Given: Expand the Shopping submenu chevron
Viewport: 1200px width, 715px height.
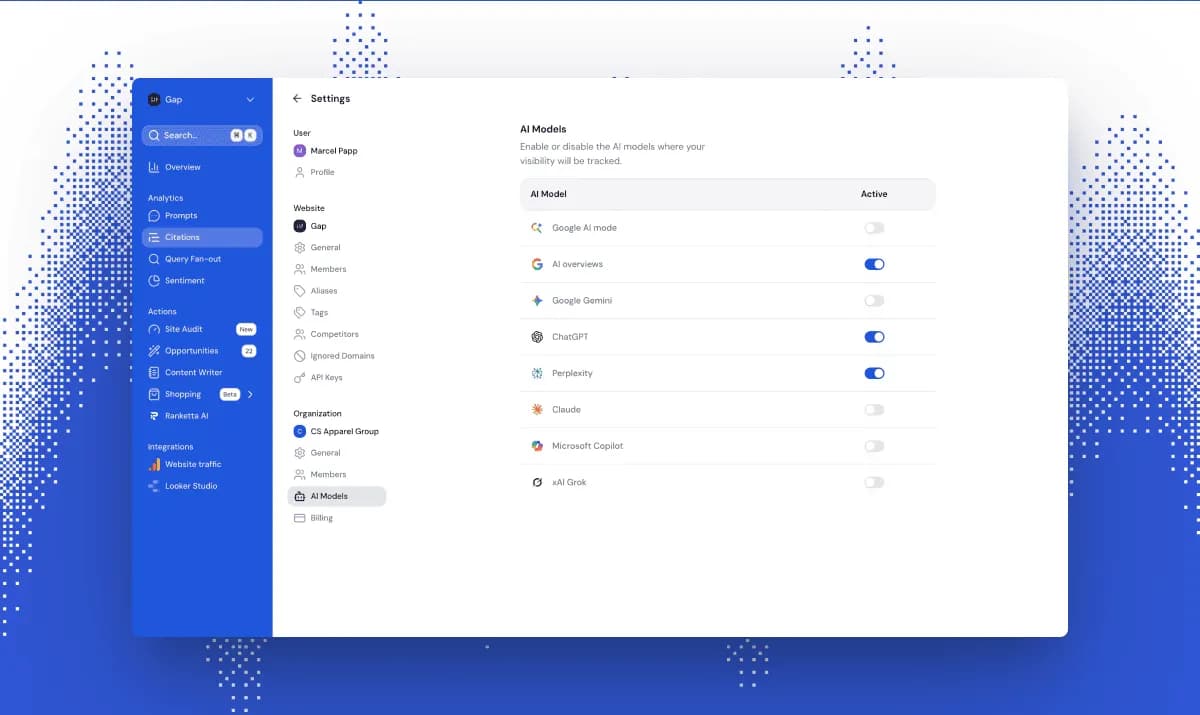Looking at the screenshot, I should pos(250,394).
